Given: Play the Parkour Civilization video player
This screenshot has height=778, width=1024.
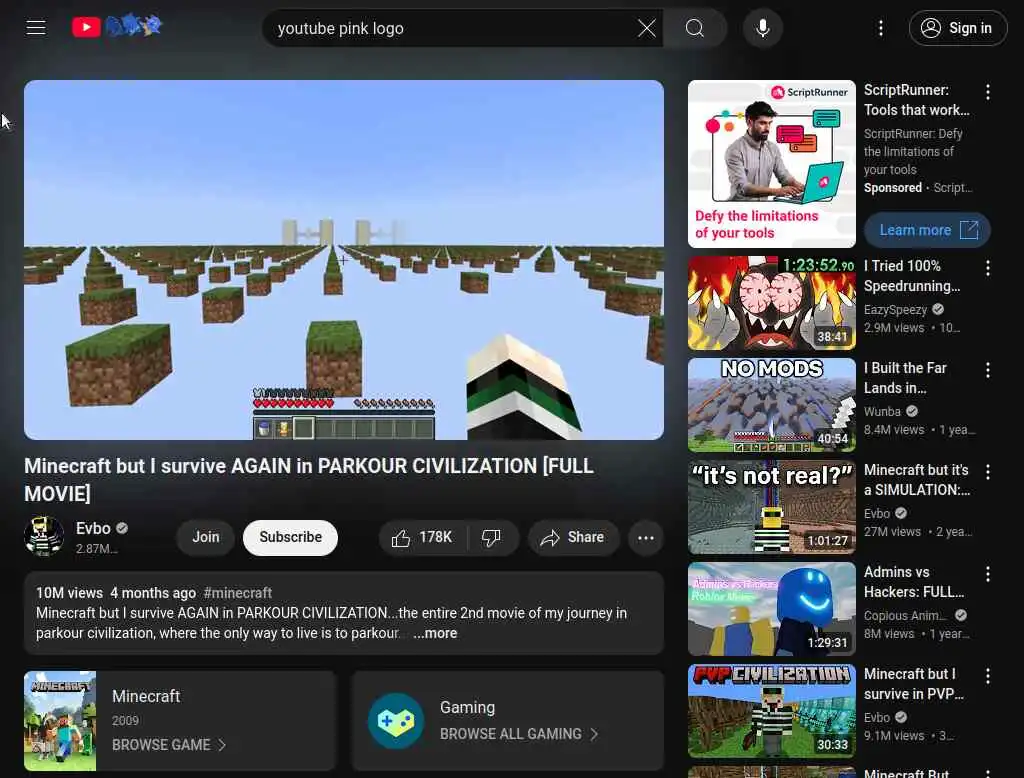Looking at the screenshot, I should click(x=344, y=260).
